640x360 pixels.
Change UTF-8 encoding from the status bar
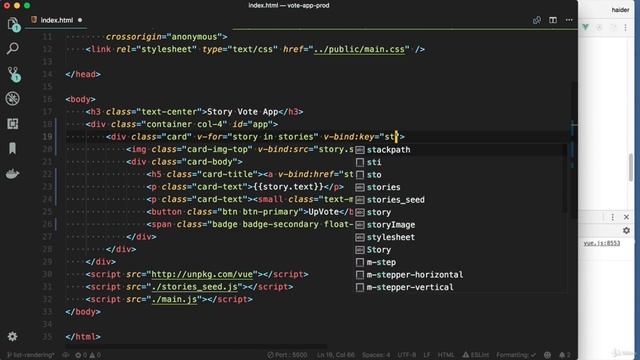(x=407, y=355)
